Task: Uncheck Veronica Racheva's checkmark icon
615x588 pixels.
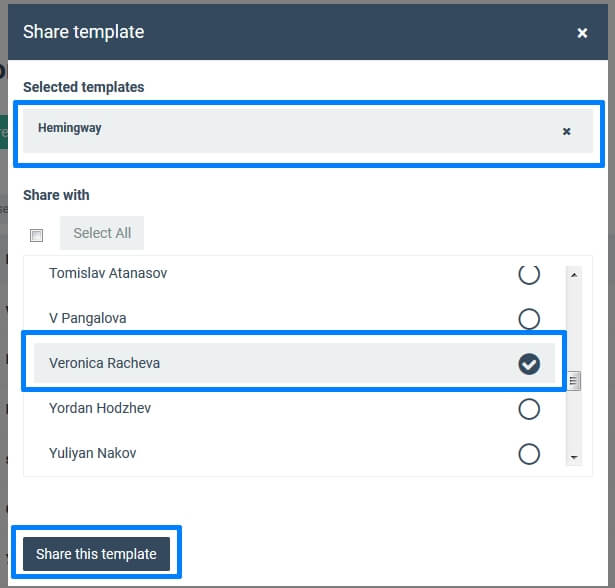Action: (529, 364)
